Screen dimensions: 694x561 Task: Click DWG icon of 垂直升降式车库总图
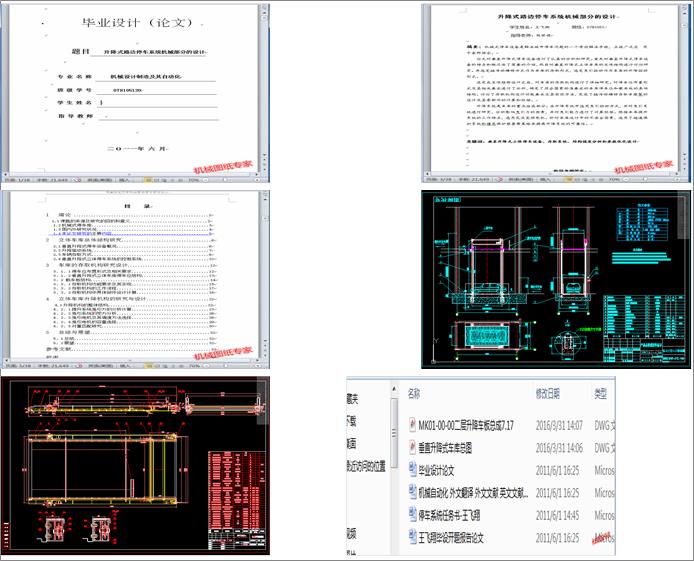(x=412, y=447)
